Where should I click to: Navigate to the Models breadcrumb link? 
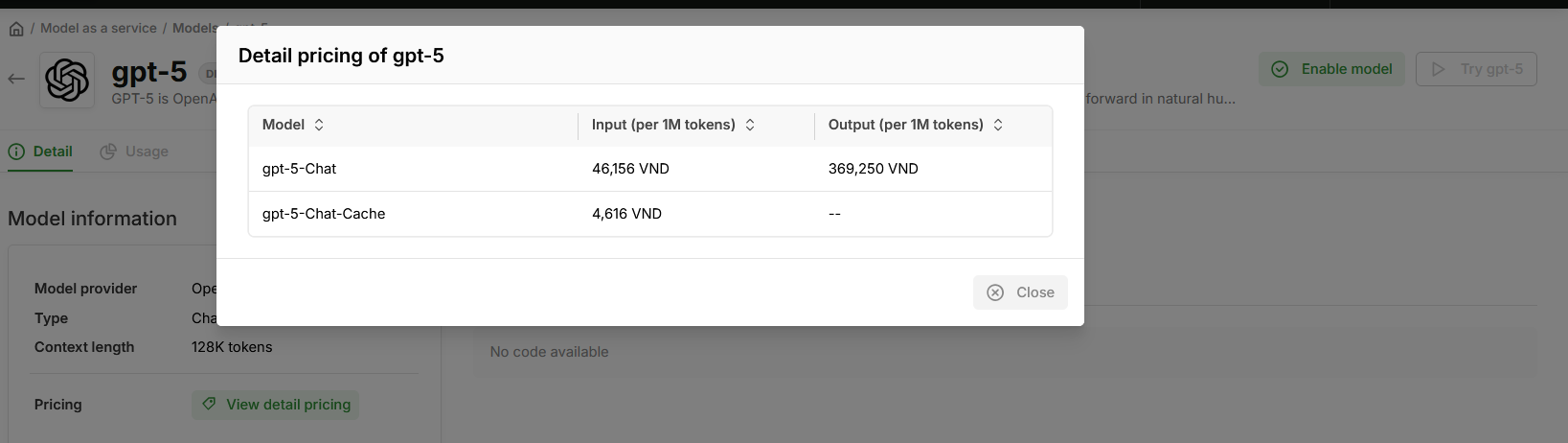point(194,29)
